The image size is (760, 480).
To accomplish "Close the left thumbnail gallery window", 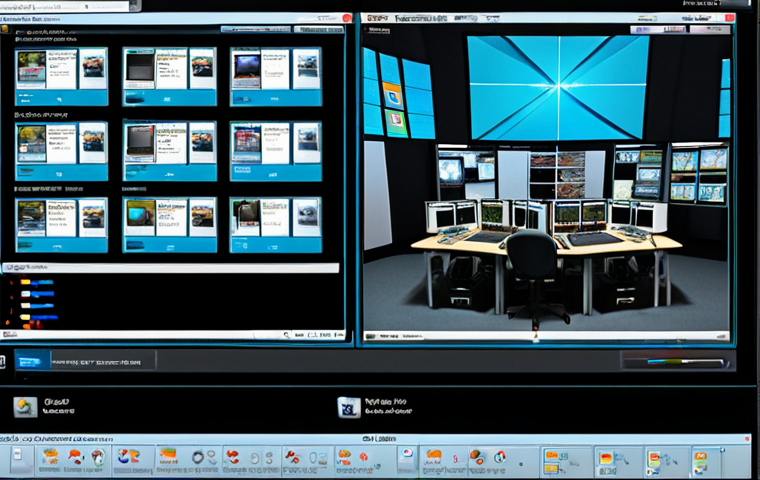I will point(347,18).
